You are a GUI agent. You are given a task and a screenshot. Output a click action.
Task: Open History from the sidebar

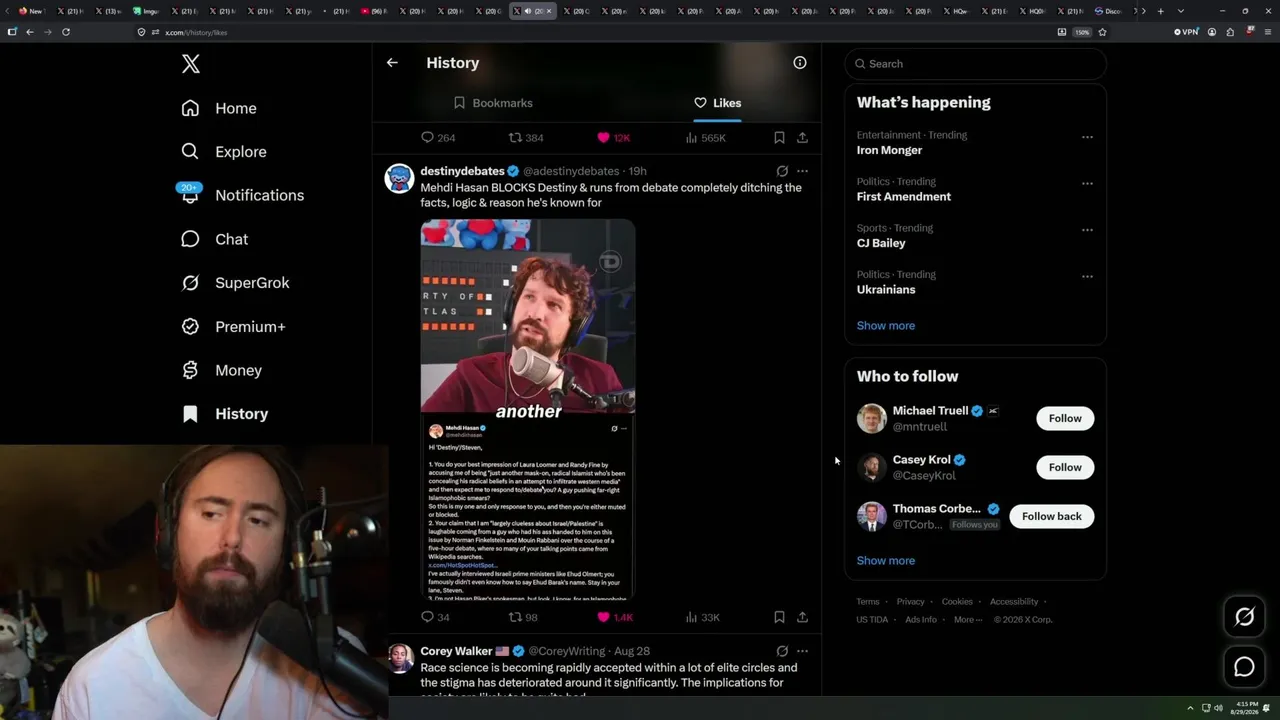[224, 414]
